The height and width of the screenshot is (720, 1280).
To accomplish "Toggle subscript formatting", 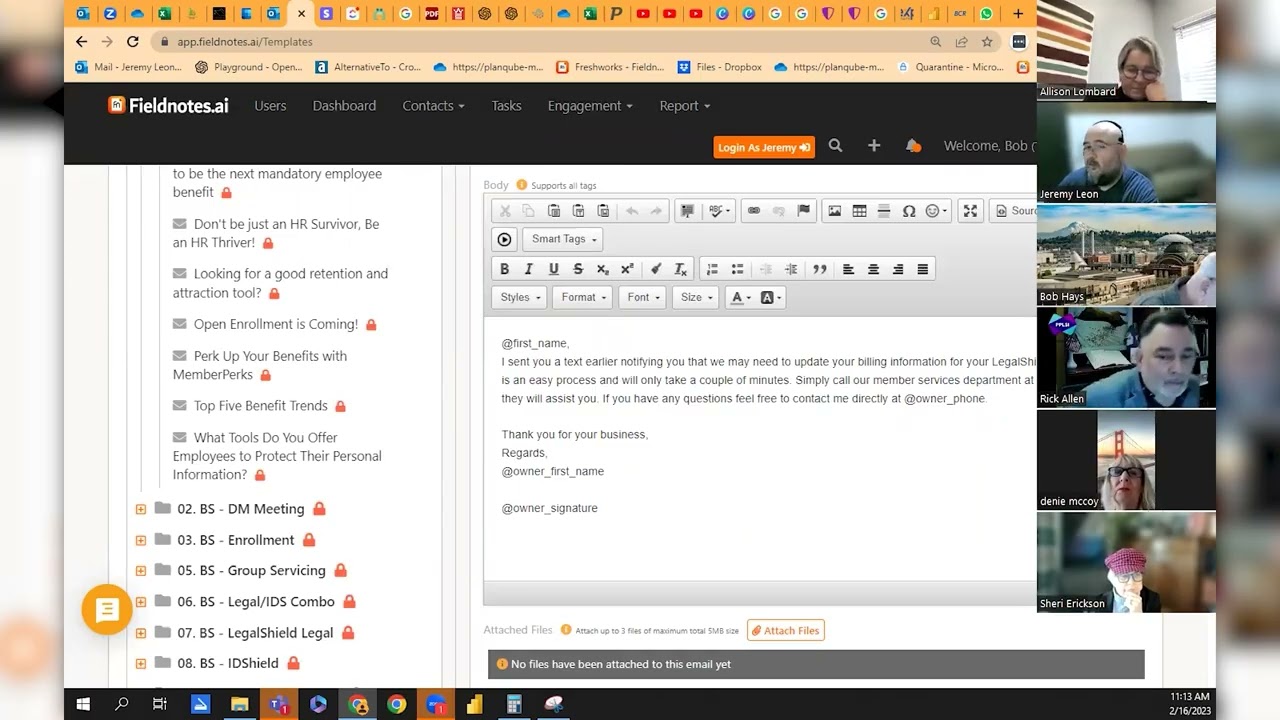I will pyautogui.click(x=602, y=269).
